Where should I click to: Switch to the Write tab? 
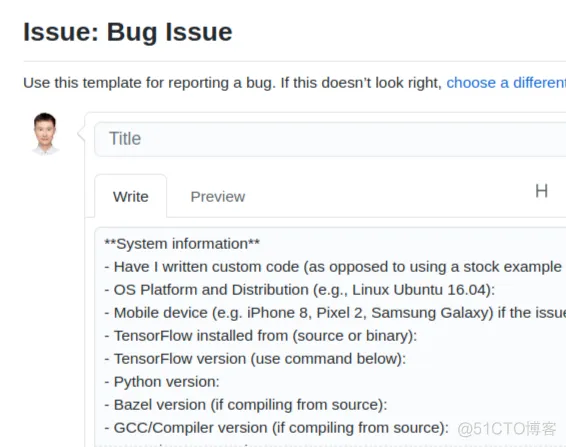pyautogui.click(x=131, y=196)
